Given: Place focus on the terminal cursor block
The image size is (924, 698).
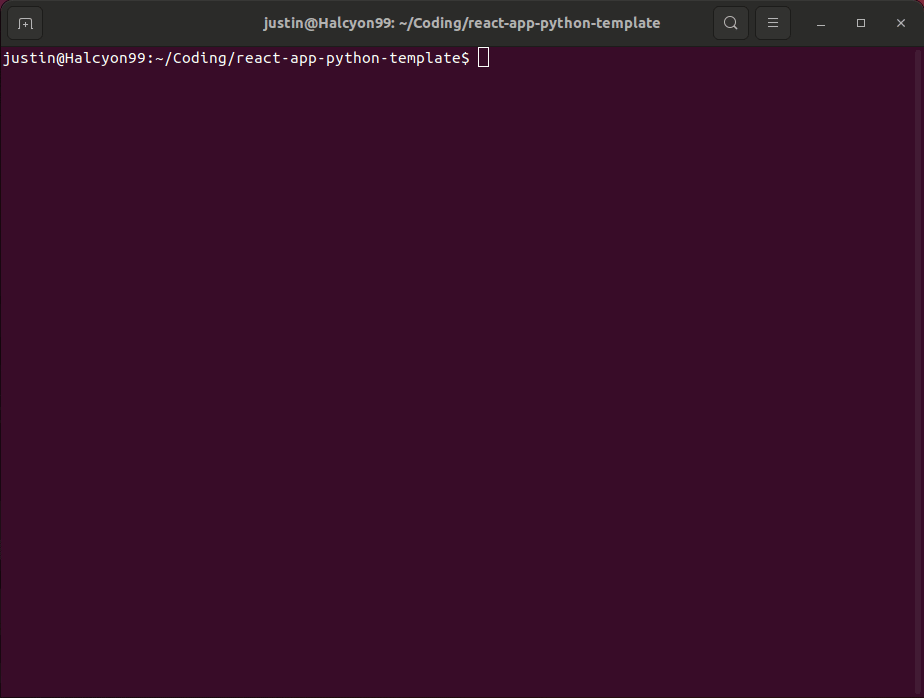Looking at the screenshot, I should pos(483,58).
